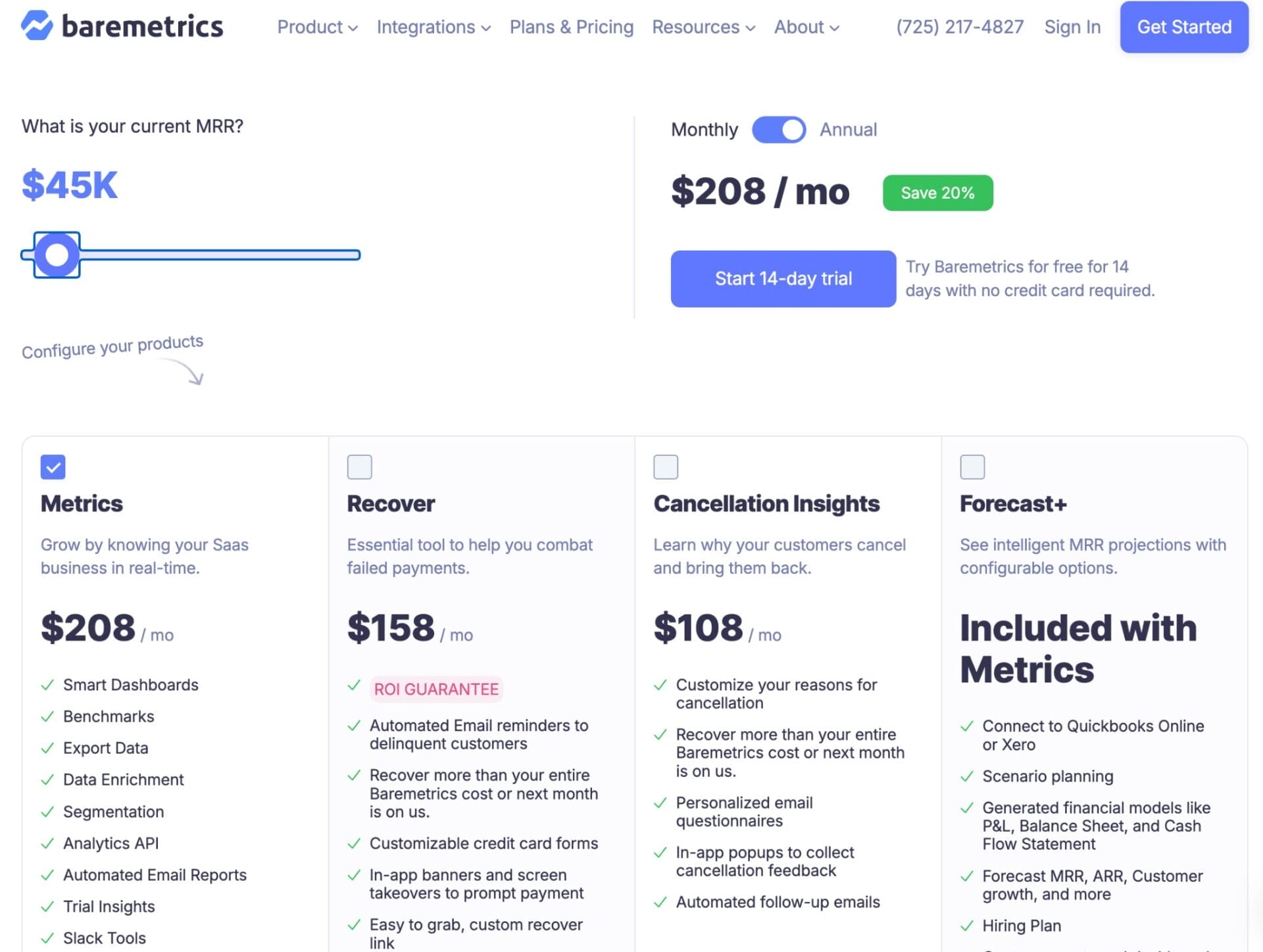Click Start 14-day trial

click(782, 278)
